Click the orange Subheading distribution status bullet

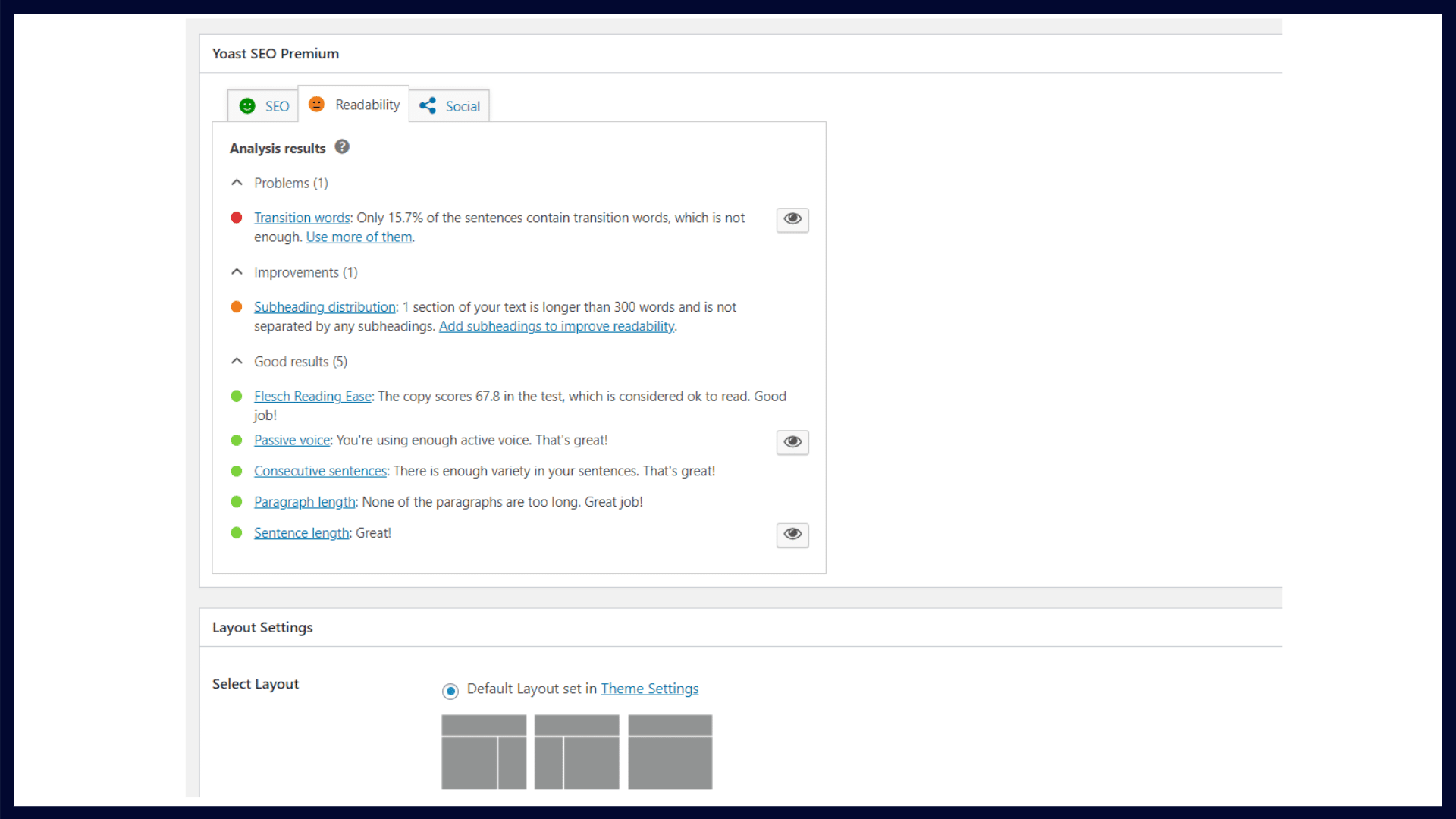pos(237,307)
